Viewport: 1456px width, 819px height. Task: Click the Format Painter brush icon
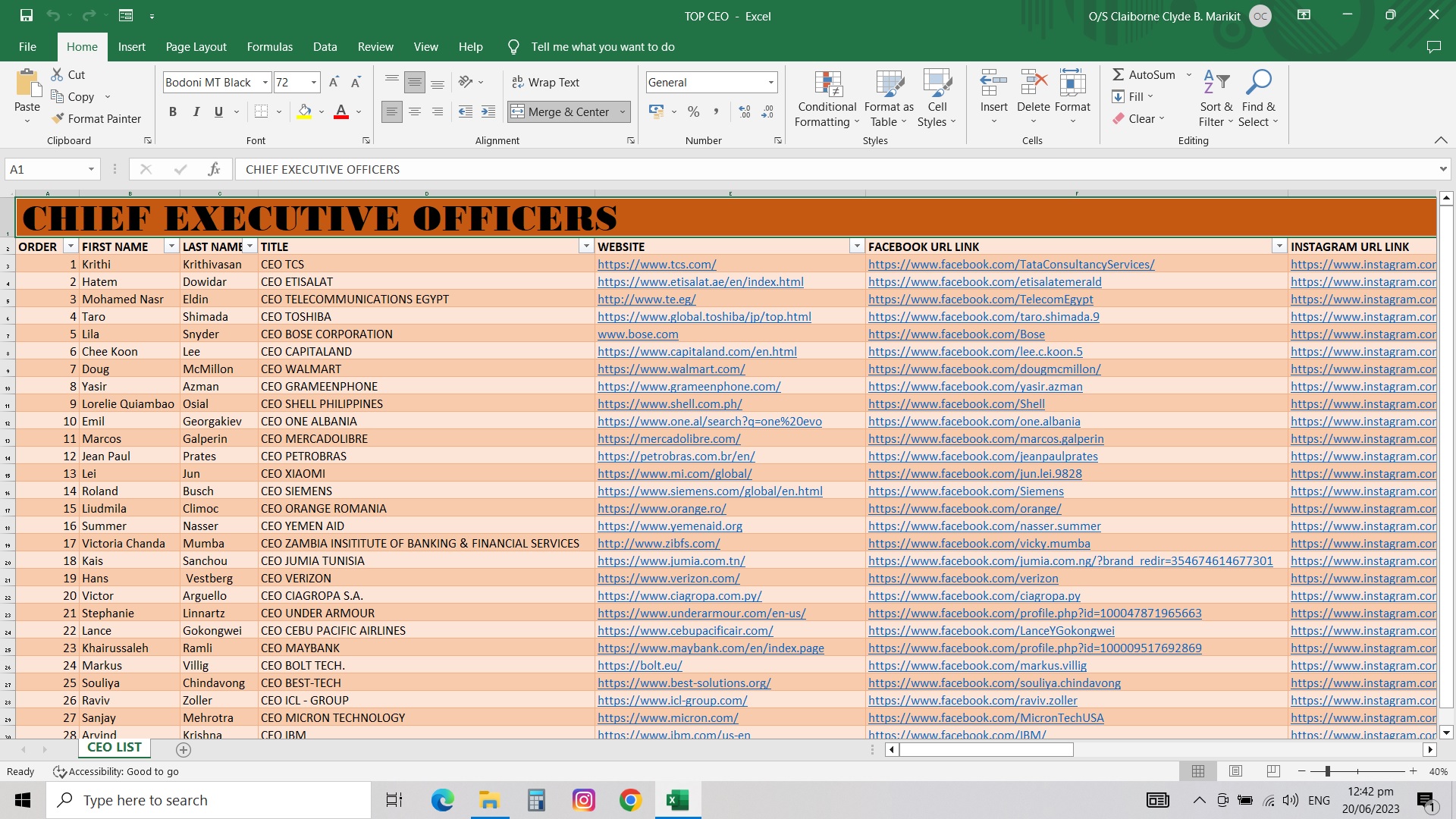tap(58, 118)
